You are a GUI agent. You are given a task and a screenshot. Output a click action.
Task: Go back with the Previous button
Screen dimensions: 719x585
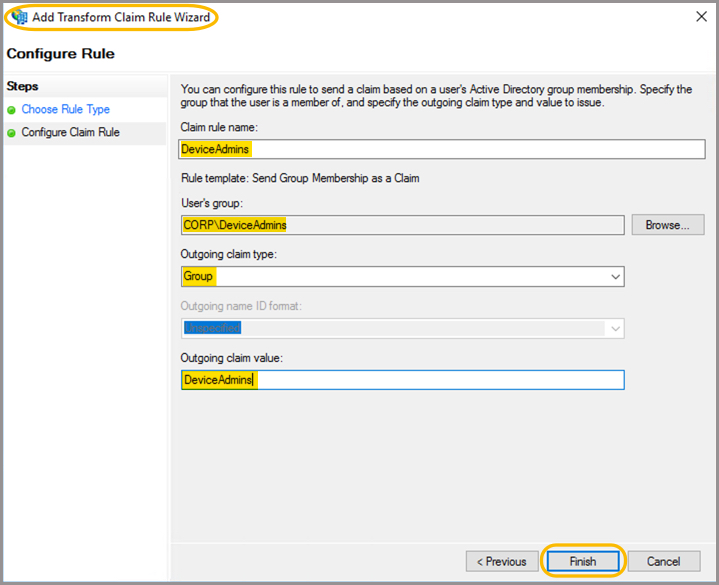501,561
